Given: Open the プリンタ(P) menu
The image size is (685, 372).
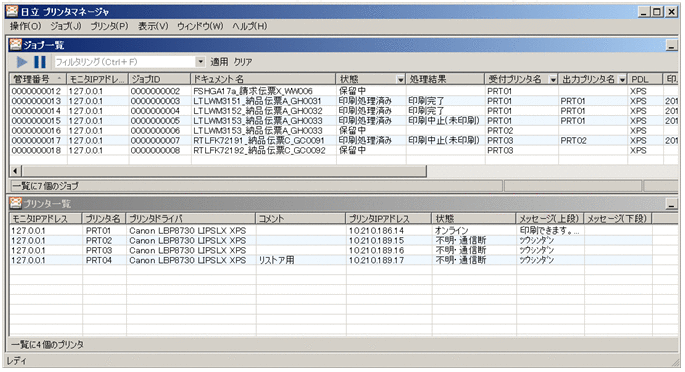Looking at the screenshot, I should click(109, 26).
